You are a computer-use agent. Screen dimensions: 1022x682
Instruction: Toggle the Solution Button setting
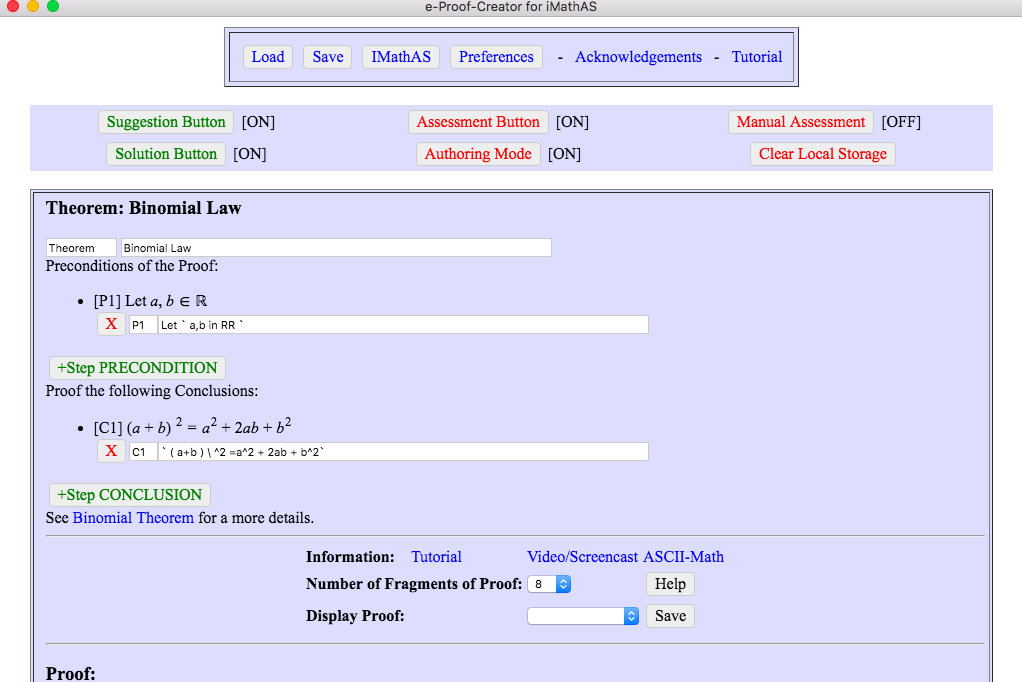coord(165,153)
